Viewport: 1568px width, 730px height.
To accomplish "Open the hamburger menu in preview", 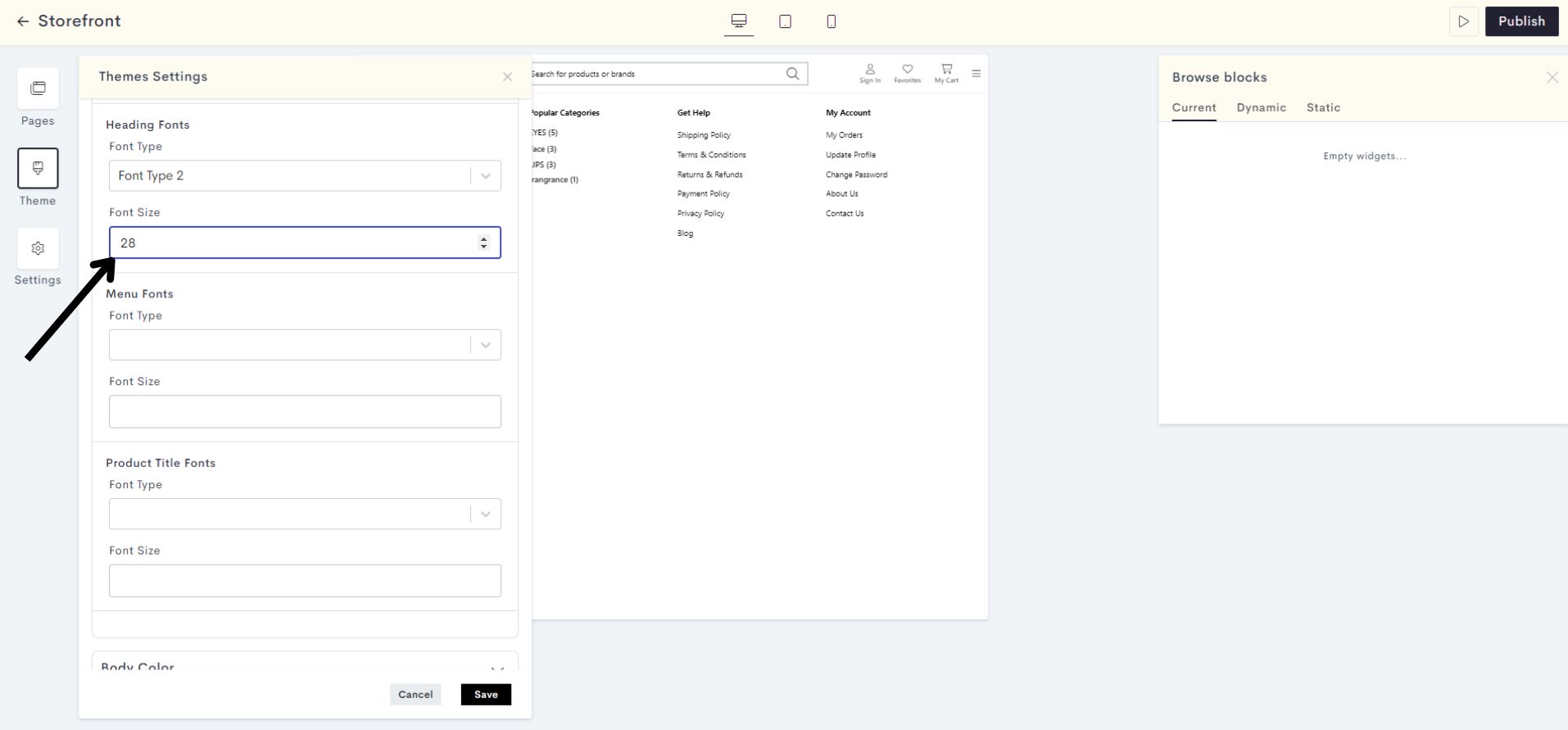I will tap(977, 74).
